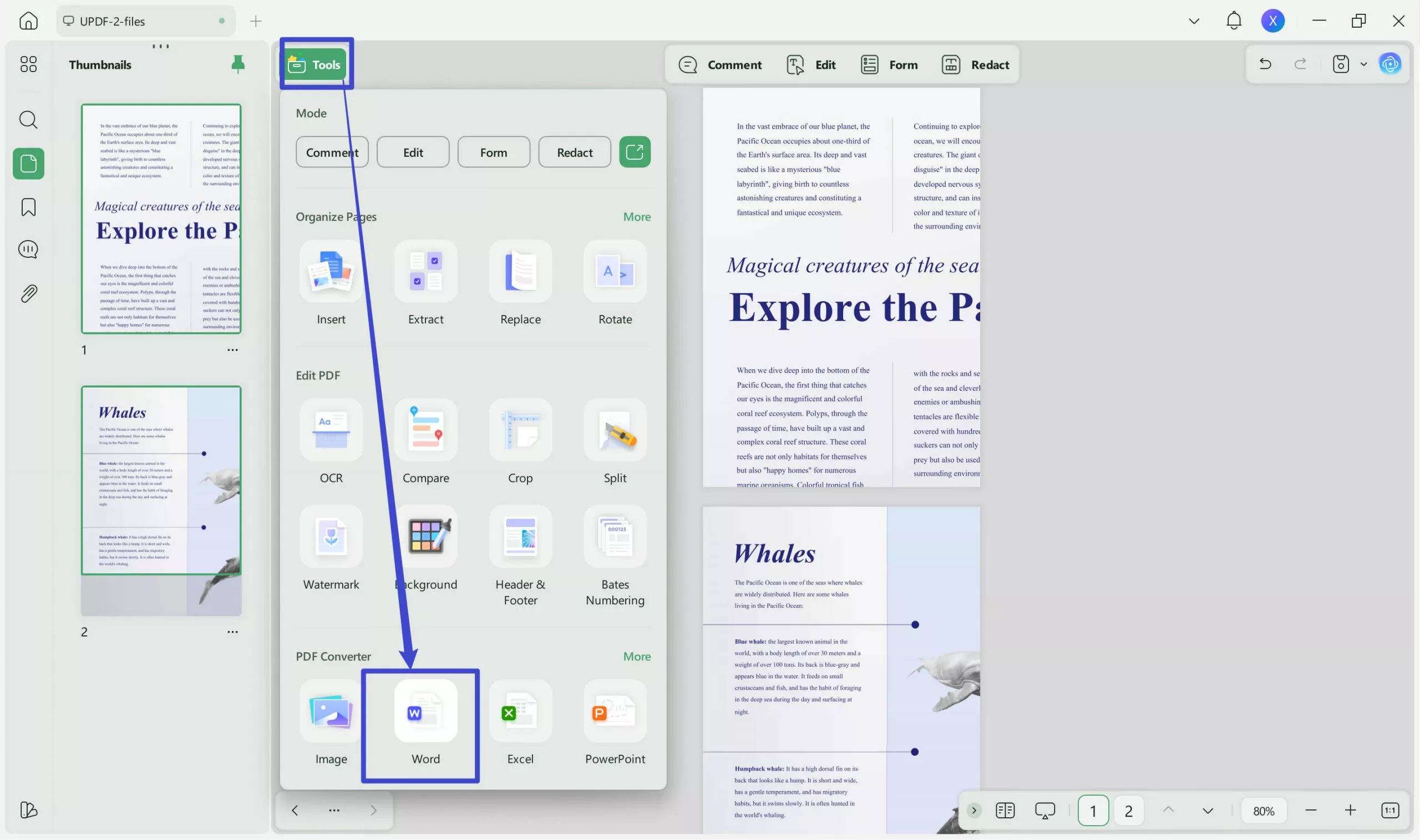Open the Compare tool

425,430
